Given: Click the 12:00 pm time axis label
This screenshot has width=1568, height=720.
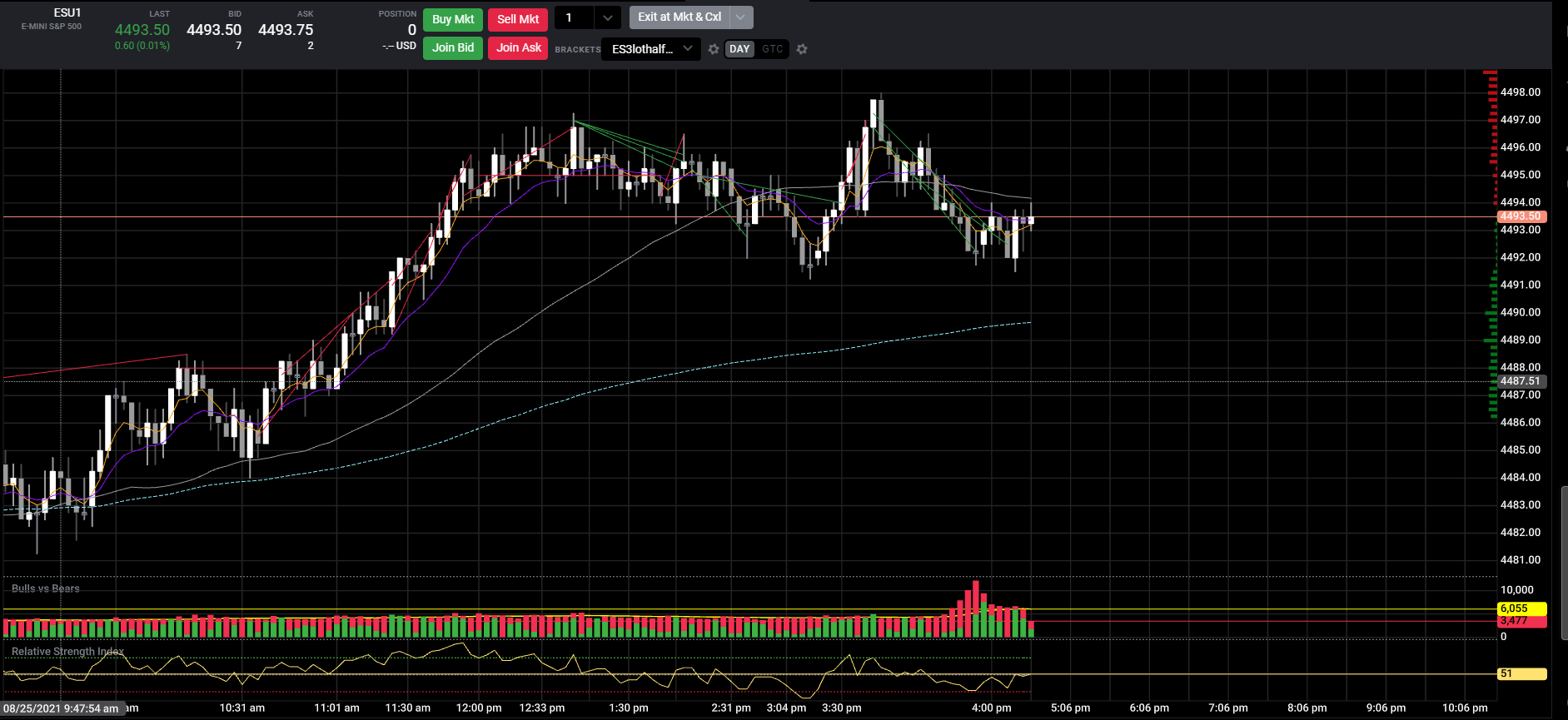Looking at the screenshot, I should 479,708.
